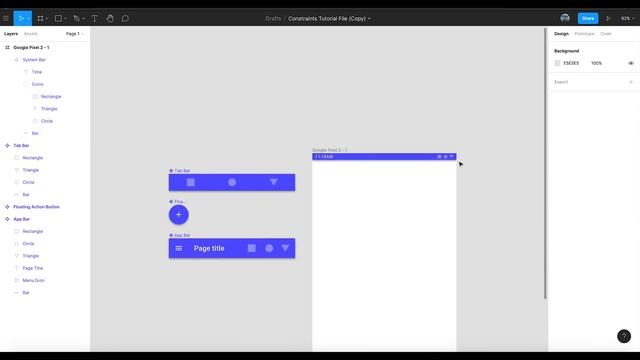
Task: Select the App Bar component layer
Action: (x=22, y=219)
